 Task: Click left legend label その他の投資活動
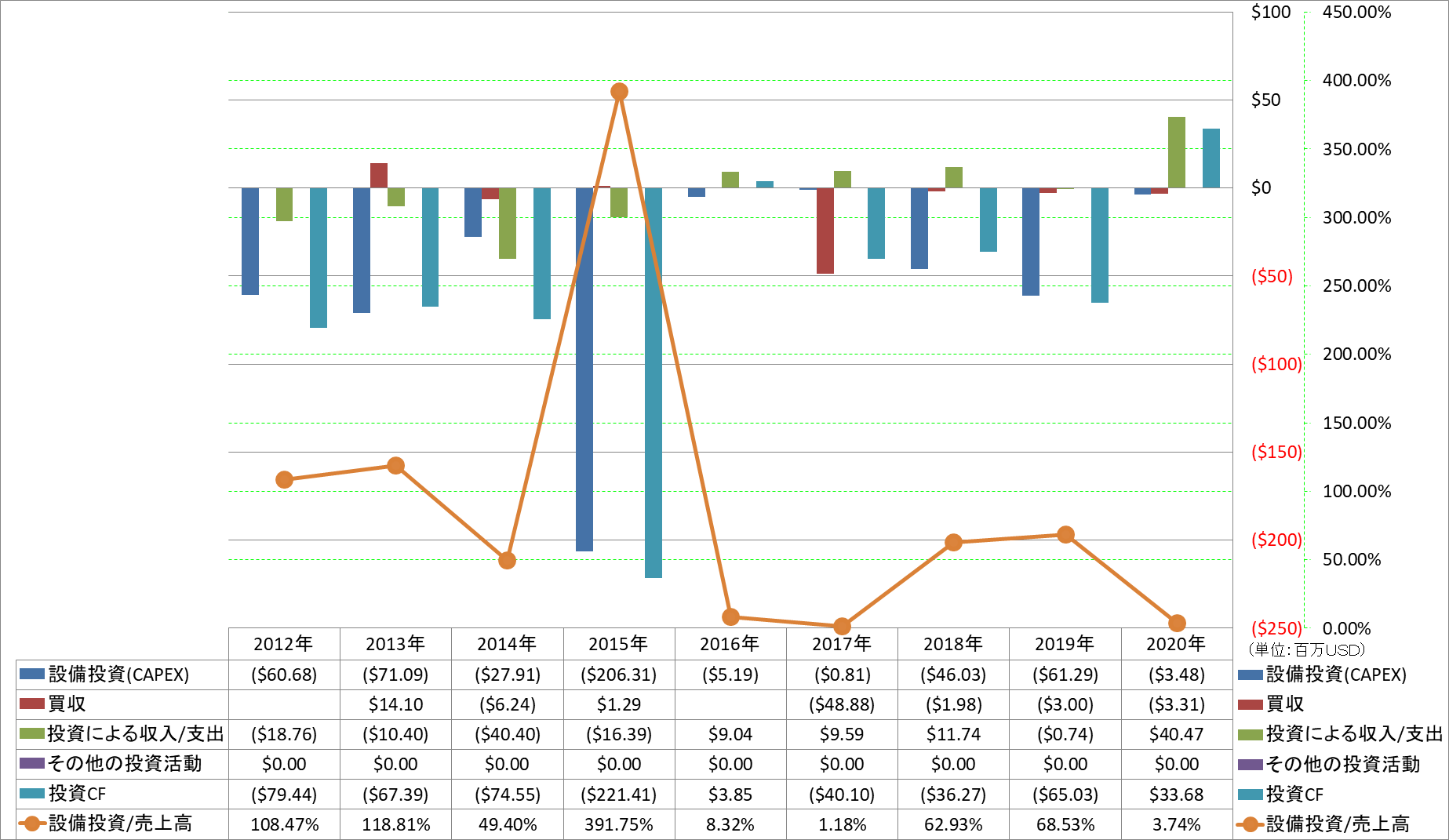(125, 764)
